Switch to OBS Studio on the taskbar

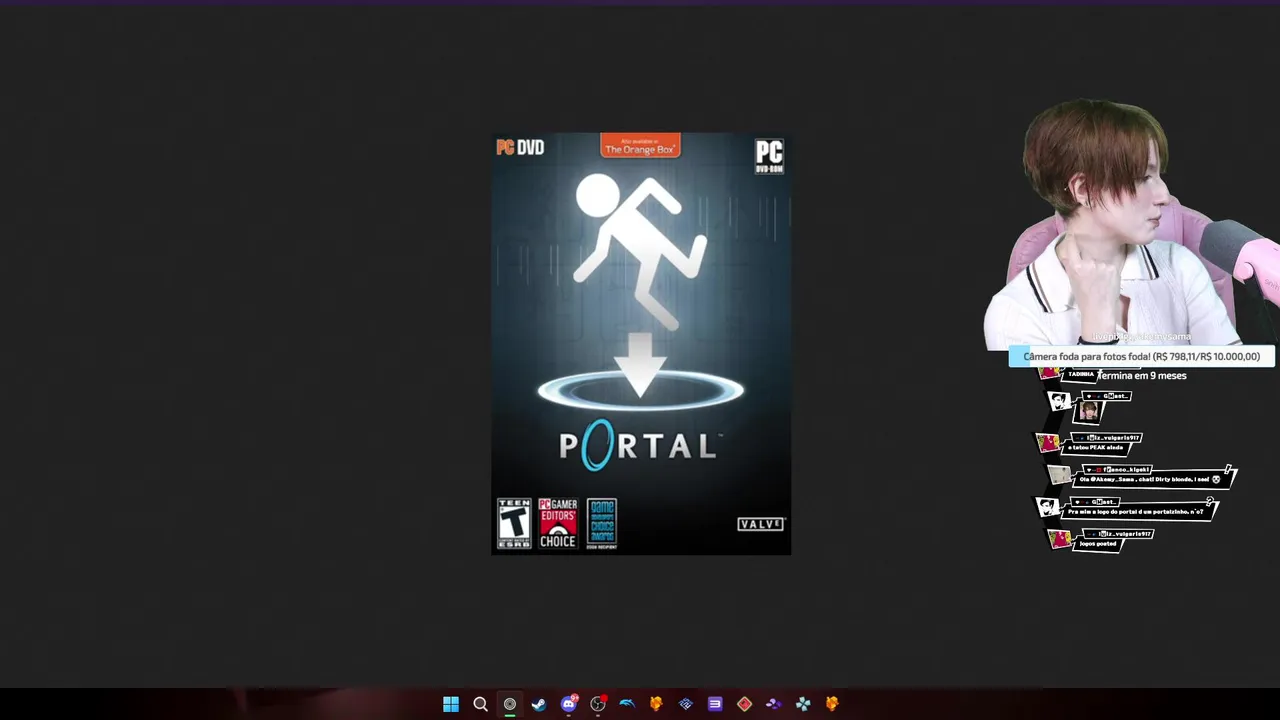[598, 704]
